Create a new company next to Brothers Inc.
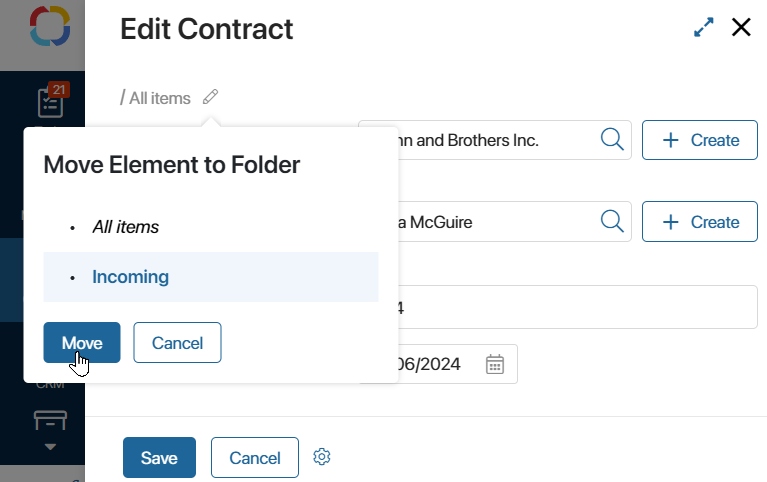 coord(699,140)
